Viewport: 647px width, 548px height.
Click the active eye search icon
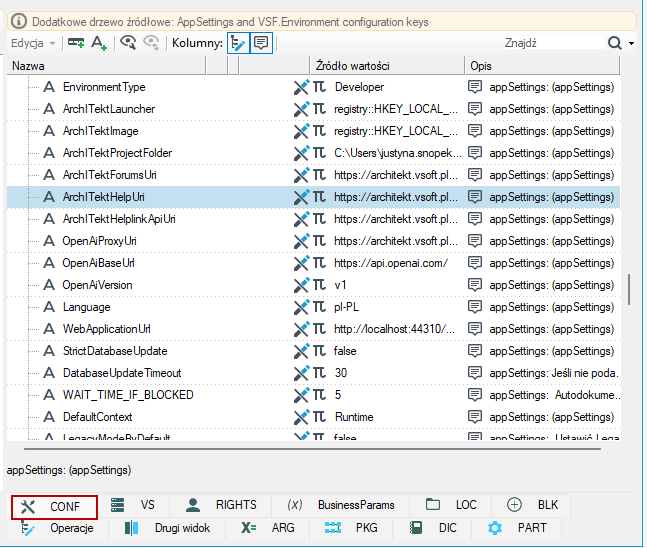pos(128,43)
